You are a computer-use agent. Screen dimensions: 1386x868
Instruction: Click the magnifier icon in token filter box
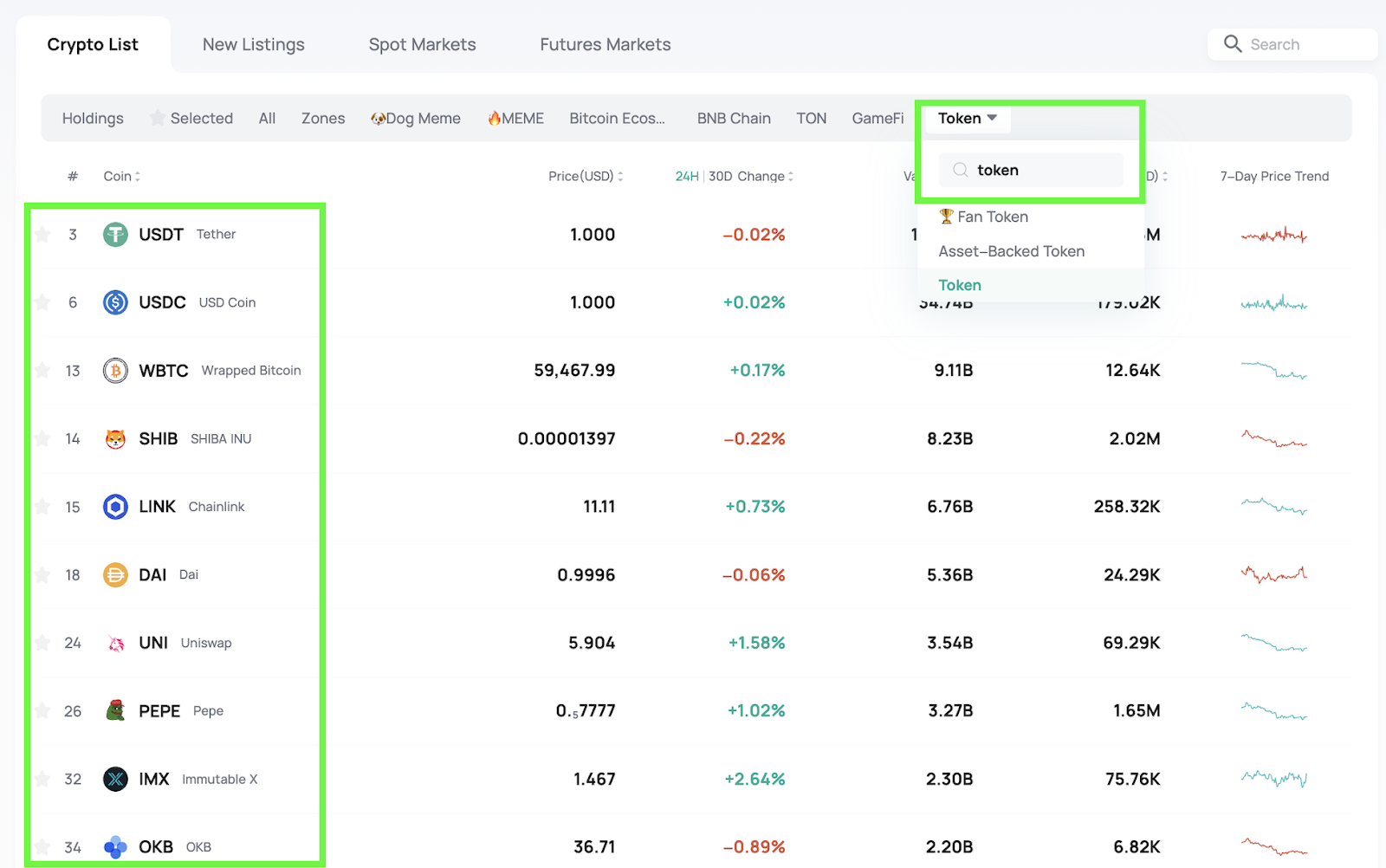coord(961,170)
